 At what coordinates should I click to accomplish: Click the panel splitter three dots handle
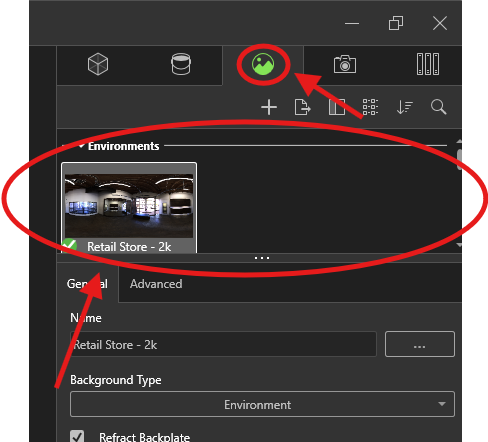click(262, 258)
